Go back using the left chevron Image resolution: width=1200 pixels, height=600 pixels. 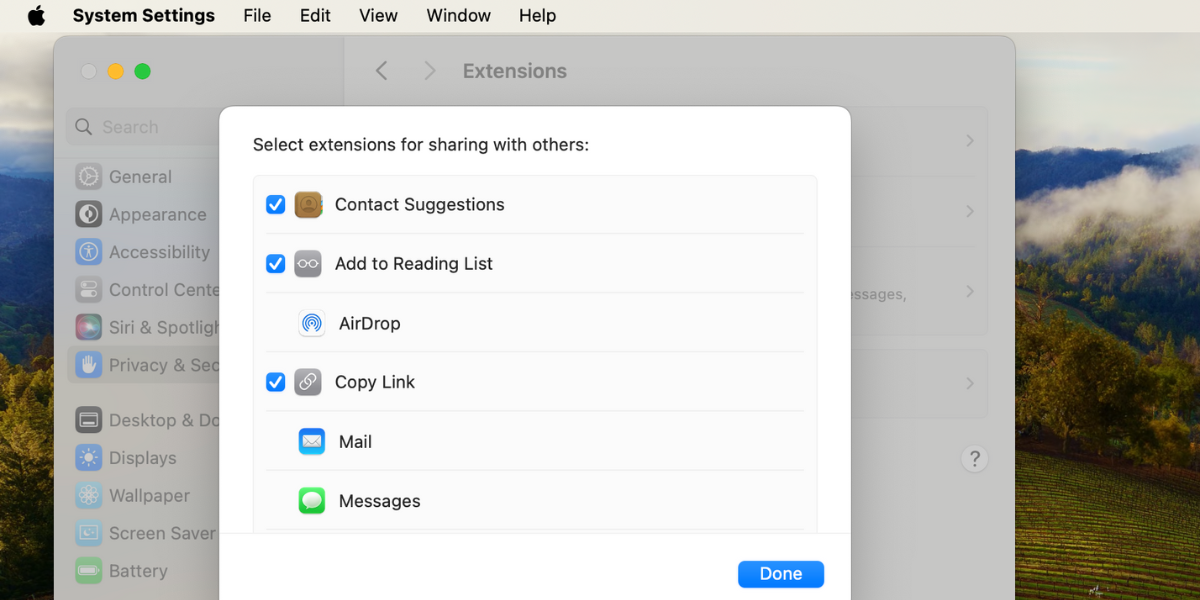click(381, 71)
